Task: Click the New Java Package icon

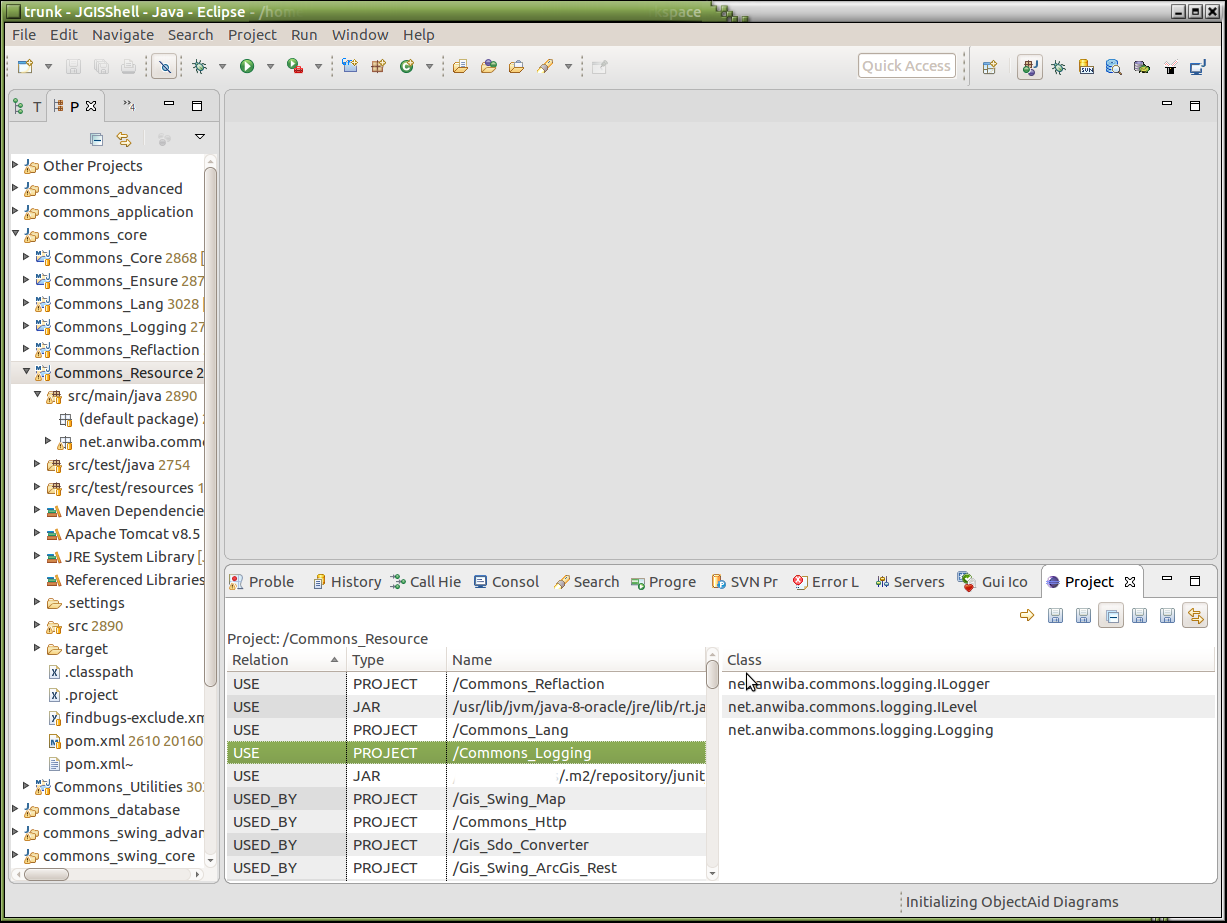Action: tap(378, 66)
